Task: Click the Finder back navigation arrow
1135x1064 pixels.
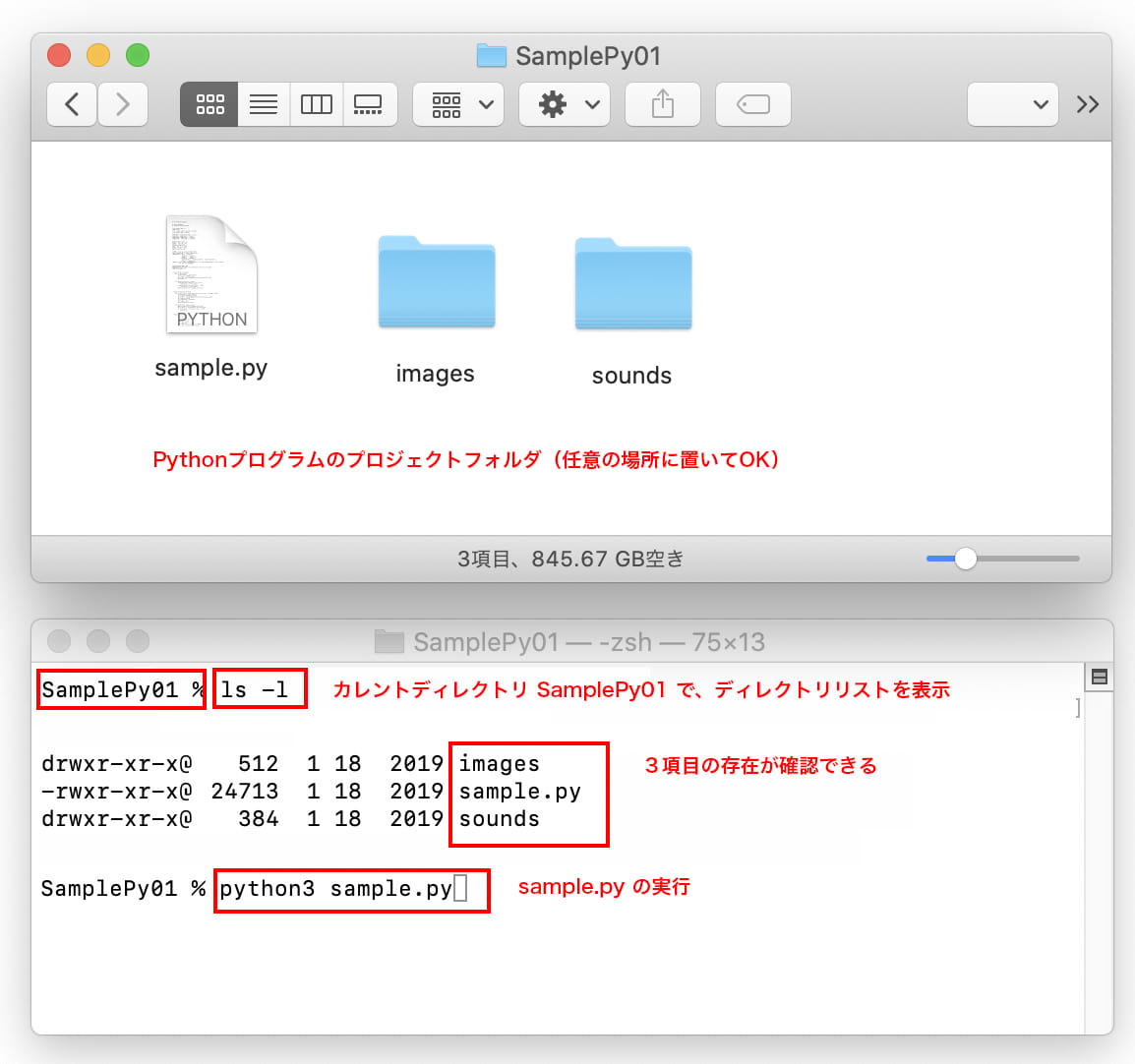Action: click(x=72, y=104)
